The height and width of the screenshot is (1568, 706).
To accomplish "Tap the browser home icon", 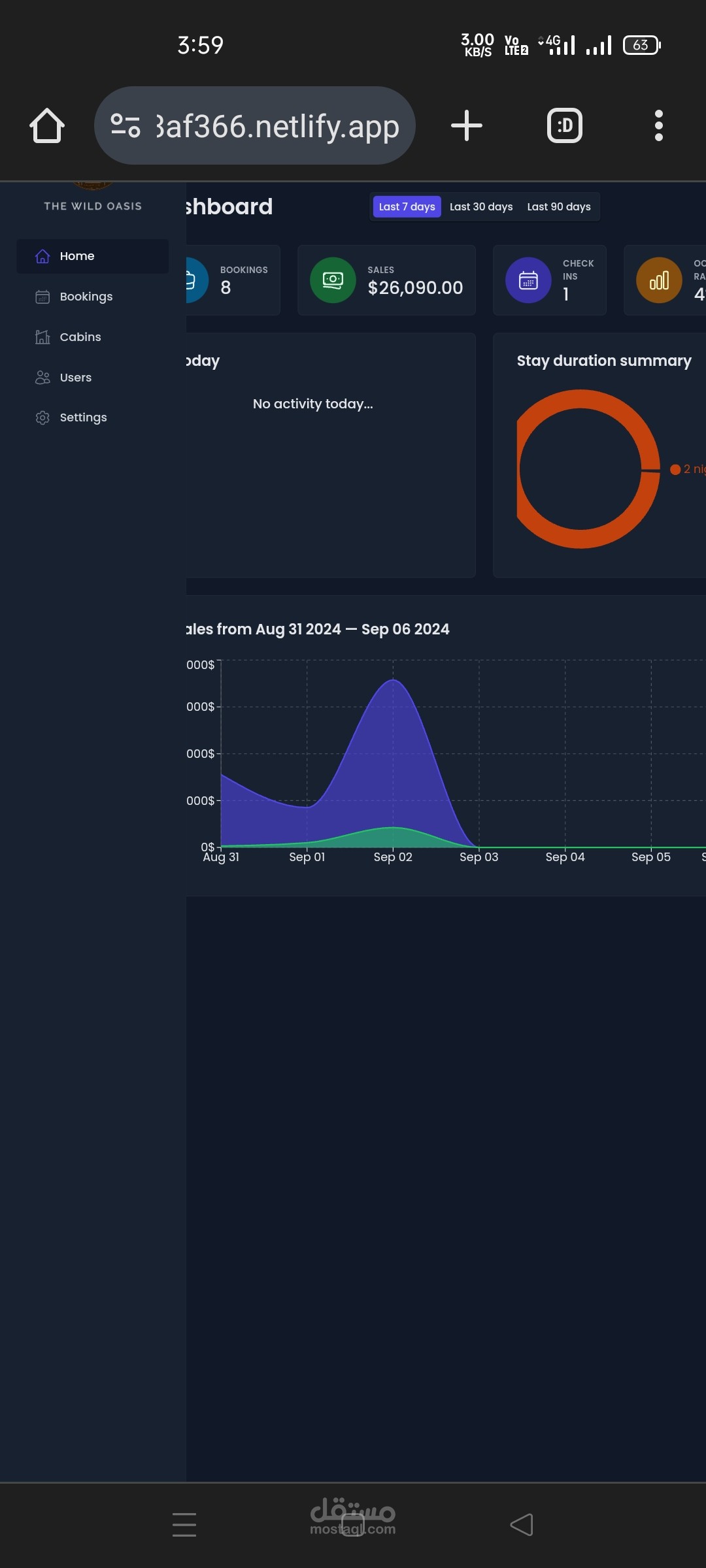I will click(x=47, y=125).
